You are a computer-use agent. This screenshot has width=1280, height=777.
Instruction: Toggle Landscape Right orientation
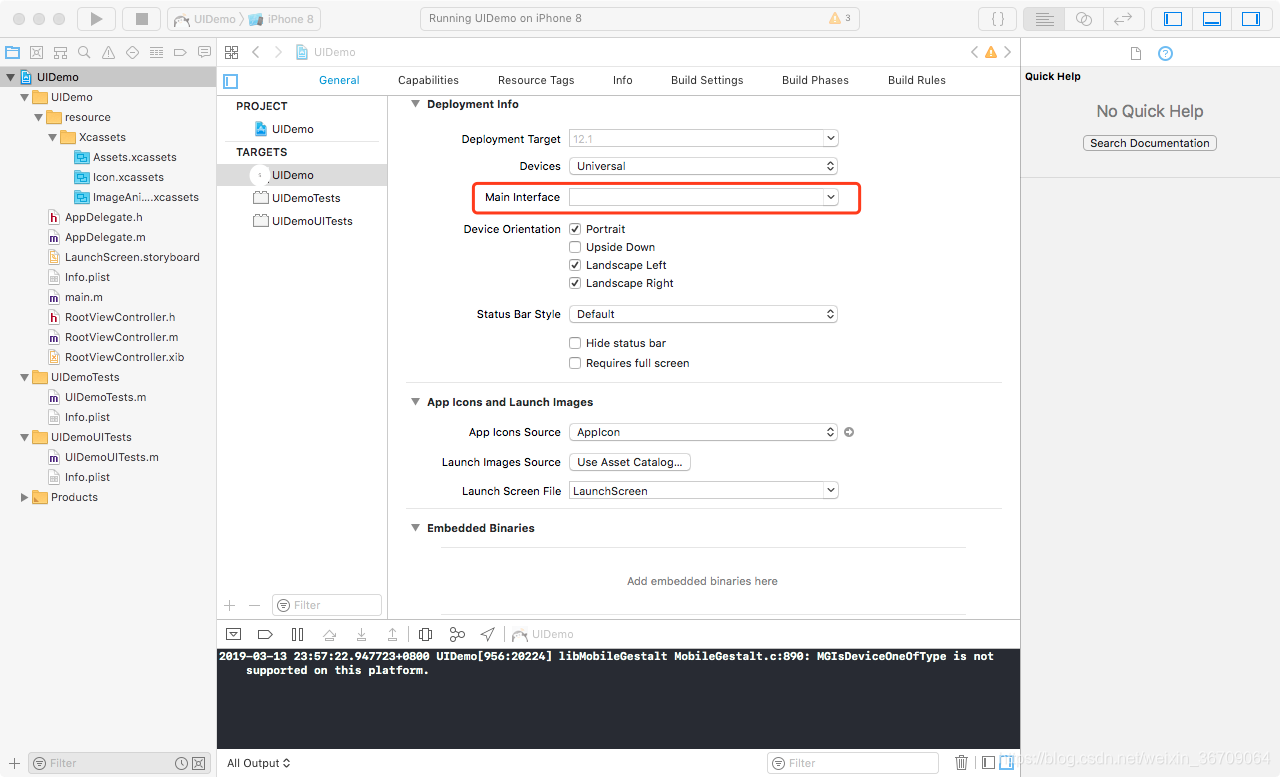[x=575, y=283]
